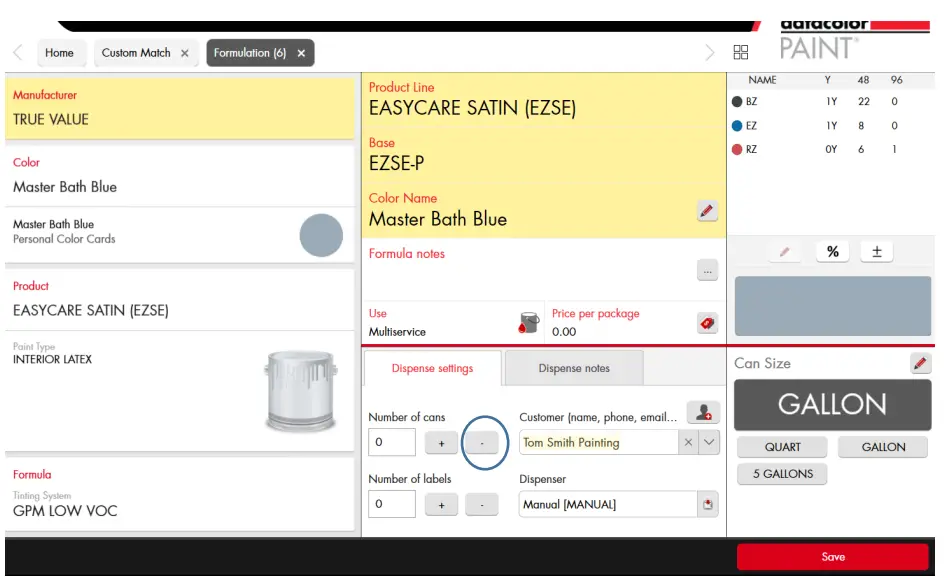Click the Number of cans field
This screenshot has height=588, width=950.
tap(392, 442)
